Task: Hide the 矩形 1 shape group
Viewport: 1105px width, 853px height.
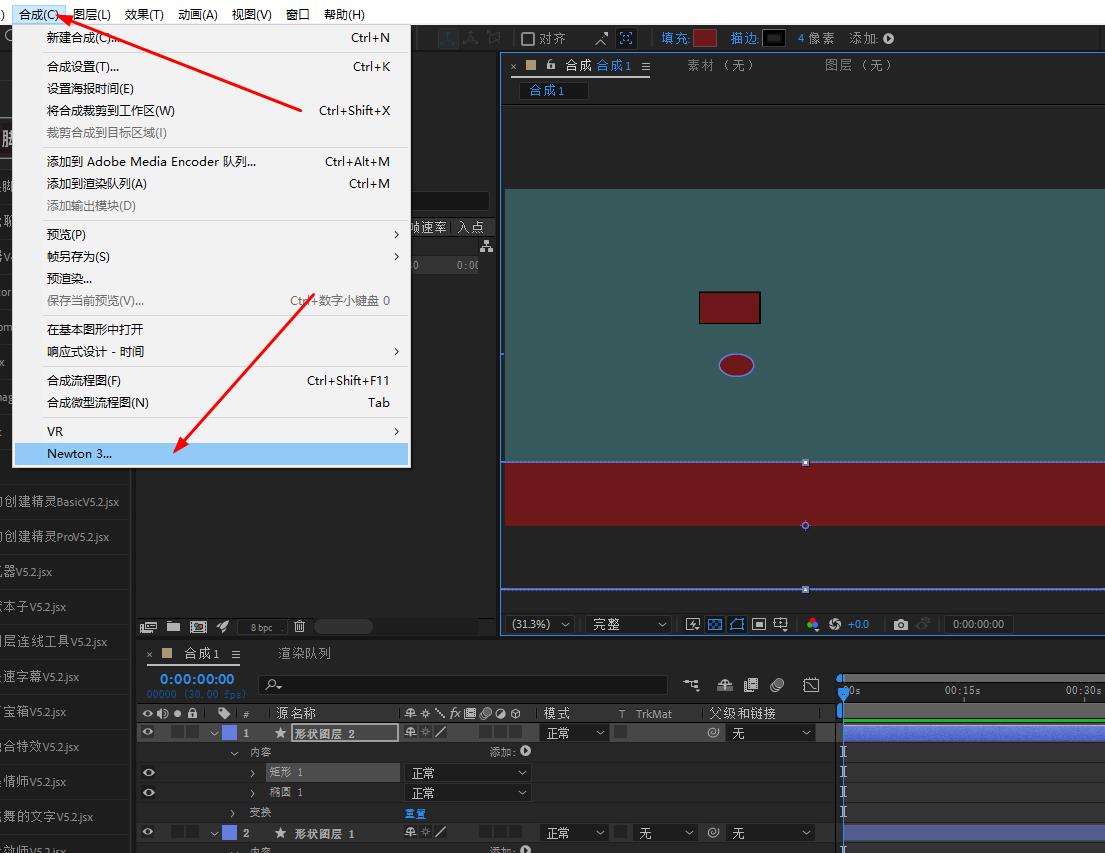Action: tap(148, 773)
